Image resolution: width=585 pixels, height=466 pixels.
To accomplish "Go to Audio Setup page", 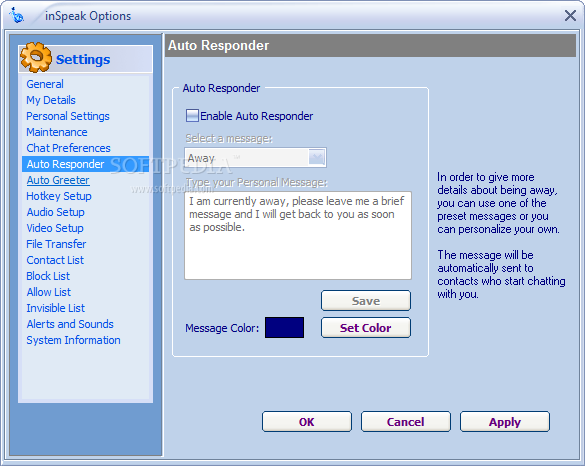I will (55, 212).
